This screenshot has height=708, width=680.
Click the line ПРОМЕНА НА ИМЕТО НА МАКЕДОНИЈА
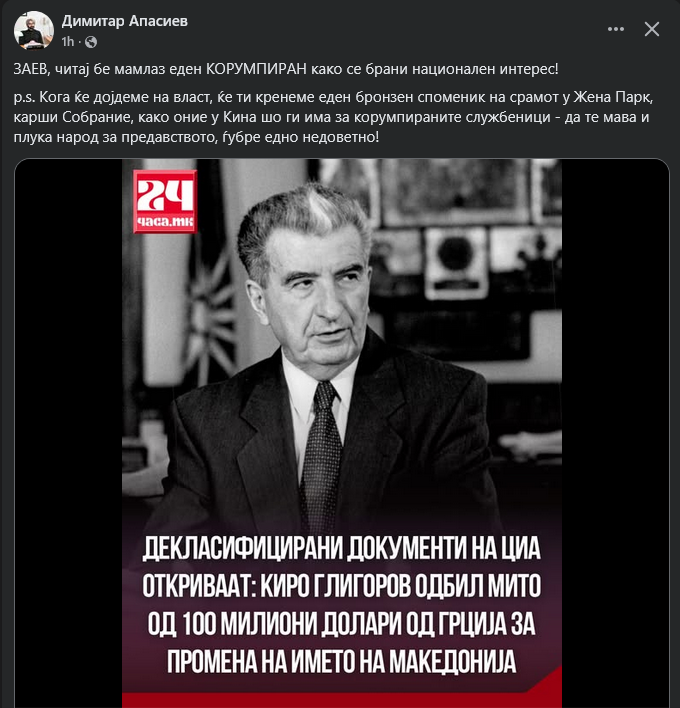click(341, 662)
